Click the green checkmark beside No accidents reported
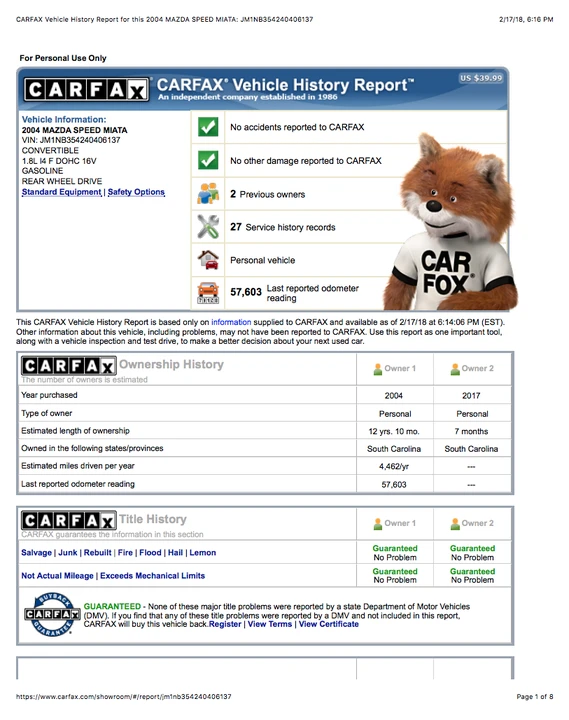 point(208,127)
